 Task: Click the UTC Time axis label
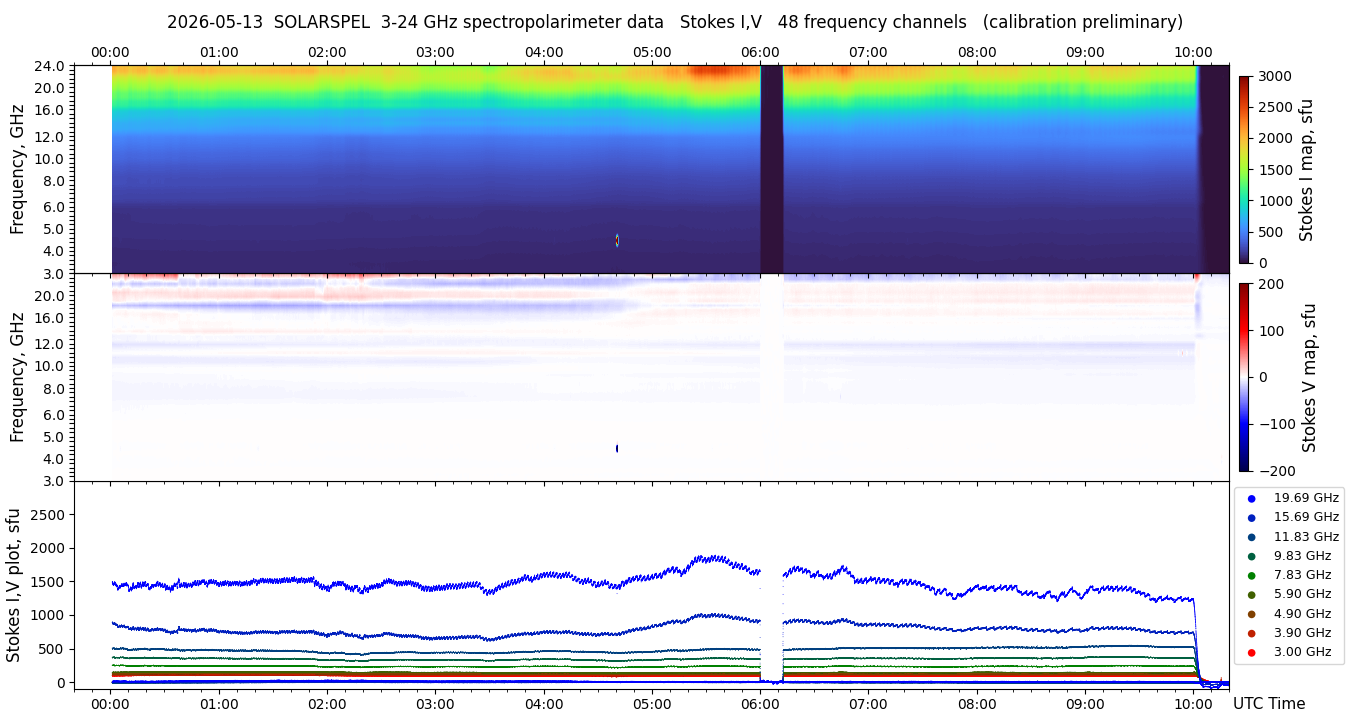pyautogui.click(x=1269, y=704)
